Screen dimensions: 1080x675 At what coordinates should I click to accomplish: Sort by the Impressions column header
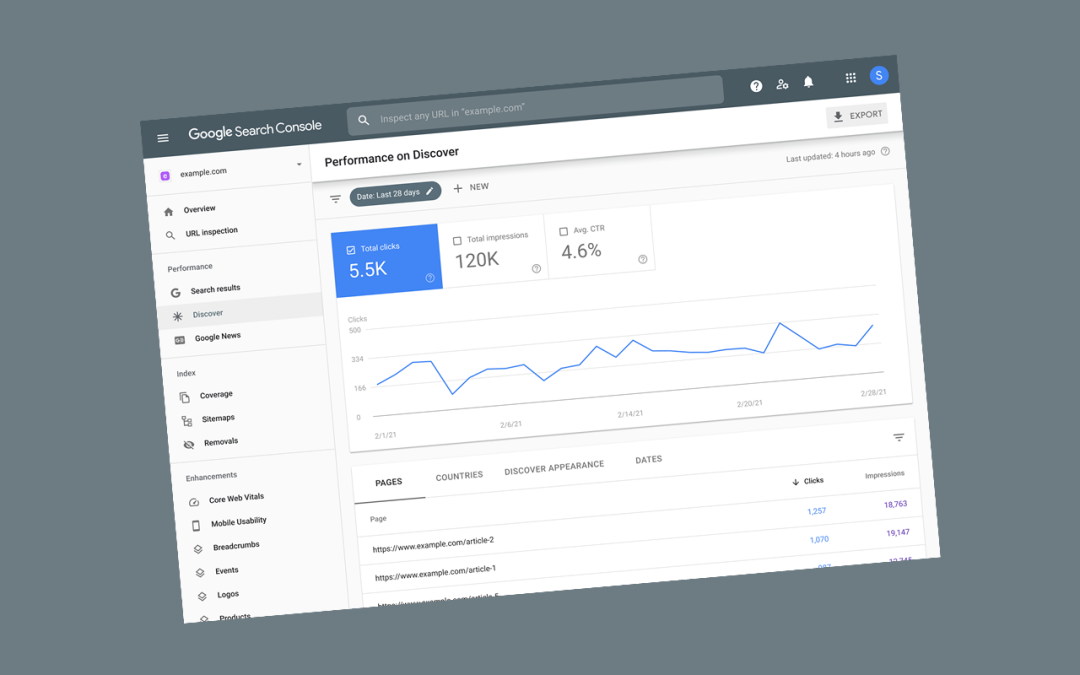pos(885,475)
